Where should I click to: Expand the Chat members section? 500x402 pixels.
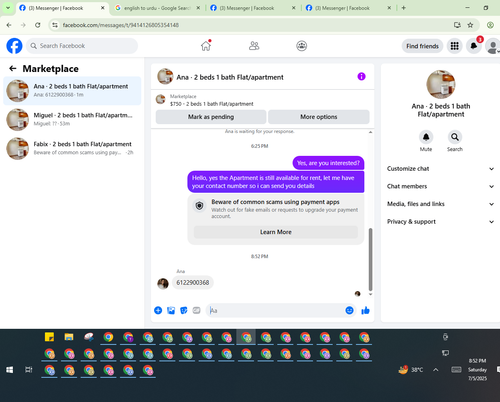(x=440, y=186)
